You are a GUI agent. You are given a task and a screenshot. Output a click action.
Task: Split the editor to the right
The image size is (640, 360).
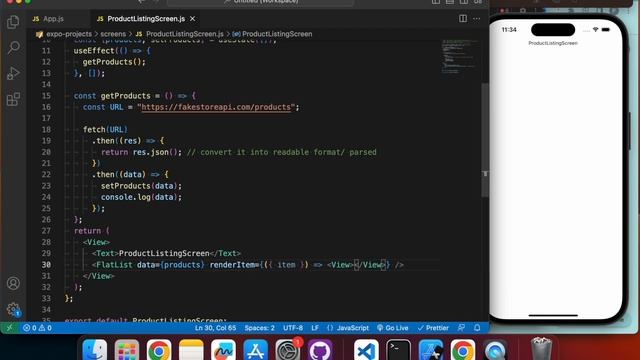click(463, 19)
